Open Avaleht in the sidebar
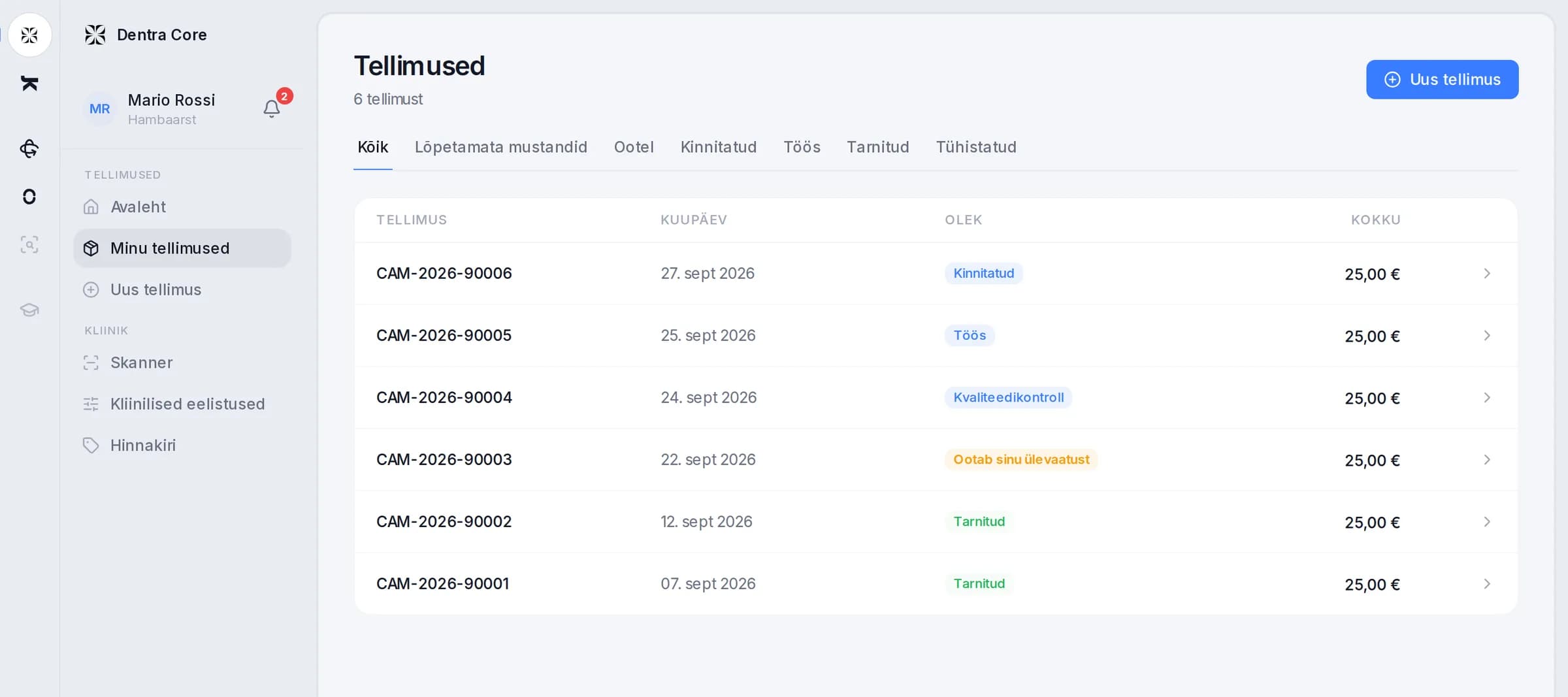 [x=182, y=207]
